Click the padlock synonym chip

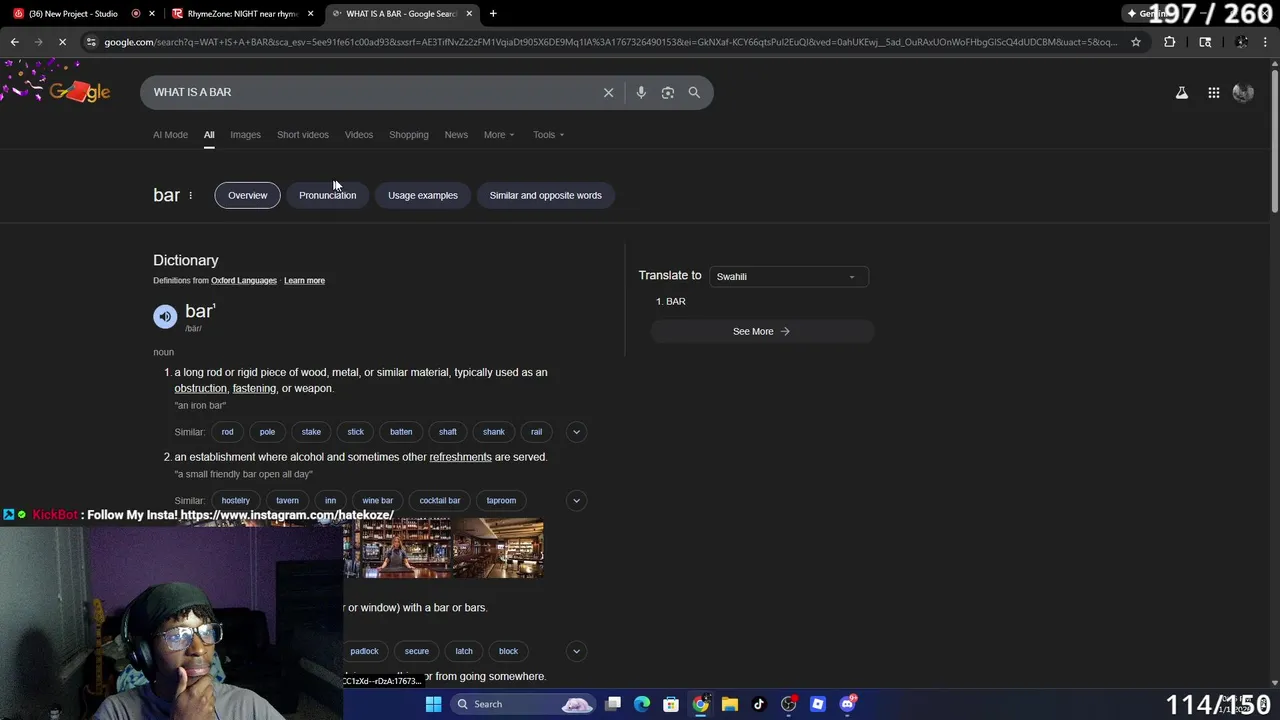364,651
